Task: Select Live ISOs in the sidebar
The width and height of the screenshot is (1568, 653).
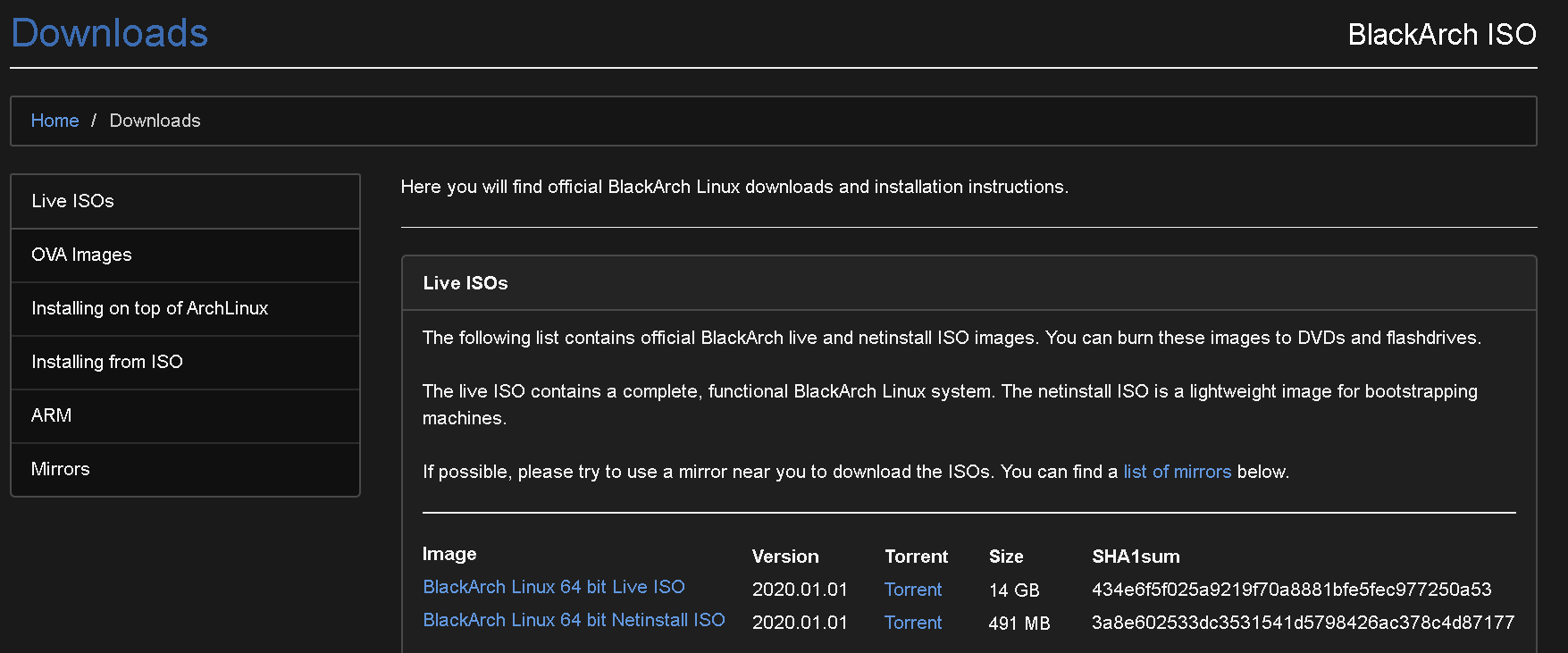Action: point(185,201)
